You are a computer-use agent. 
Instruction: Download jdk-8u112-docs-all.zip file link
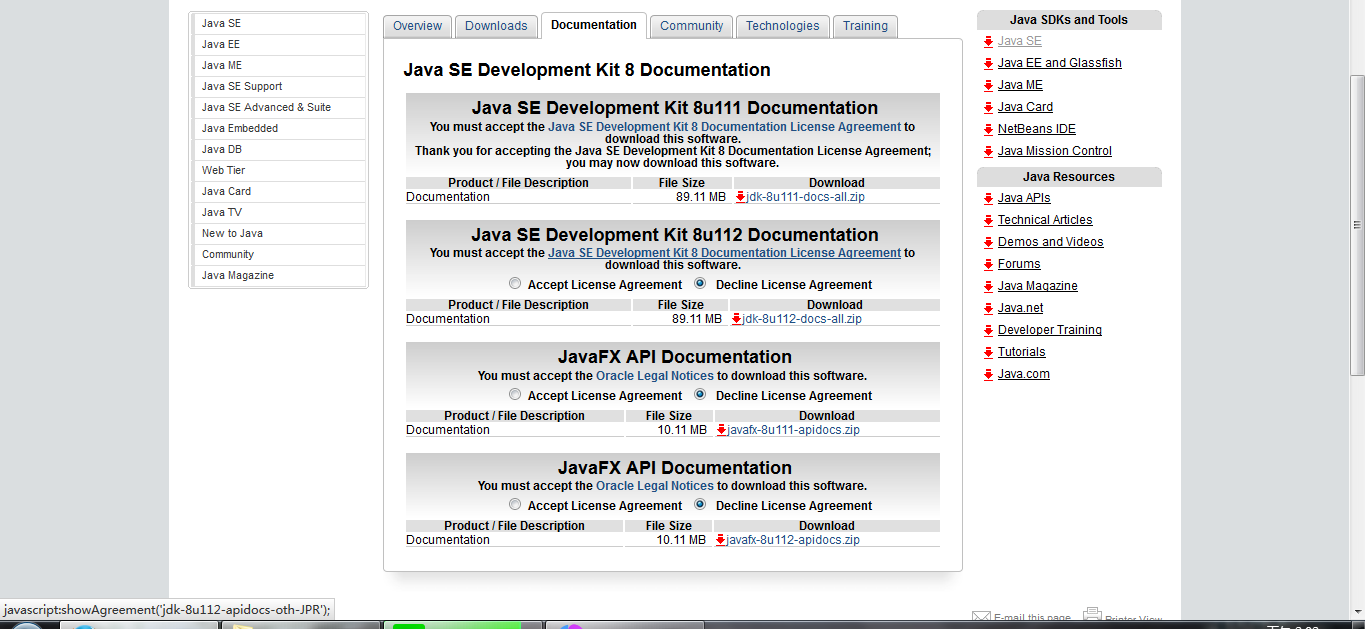[802, 319]
